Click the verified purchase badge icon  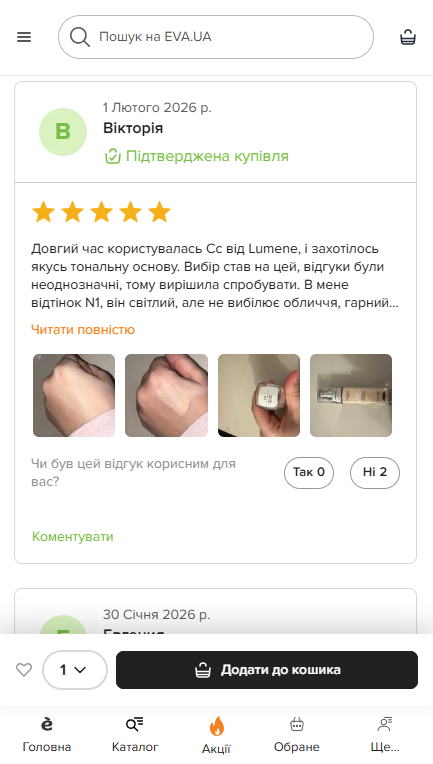(x=113, y=156)
